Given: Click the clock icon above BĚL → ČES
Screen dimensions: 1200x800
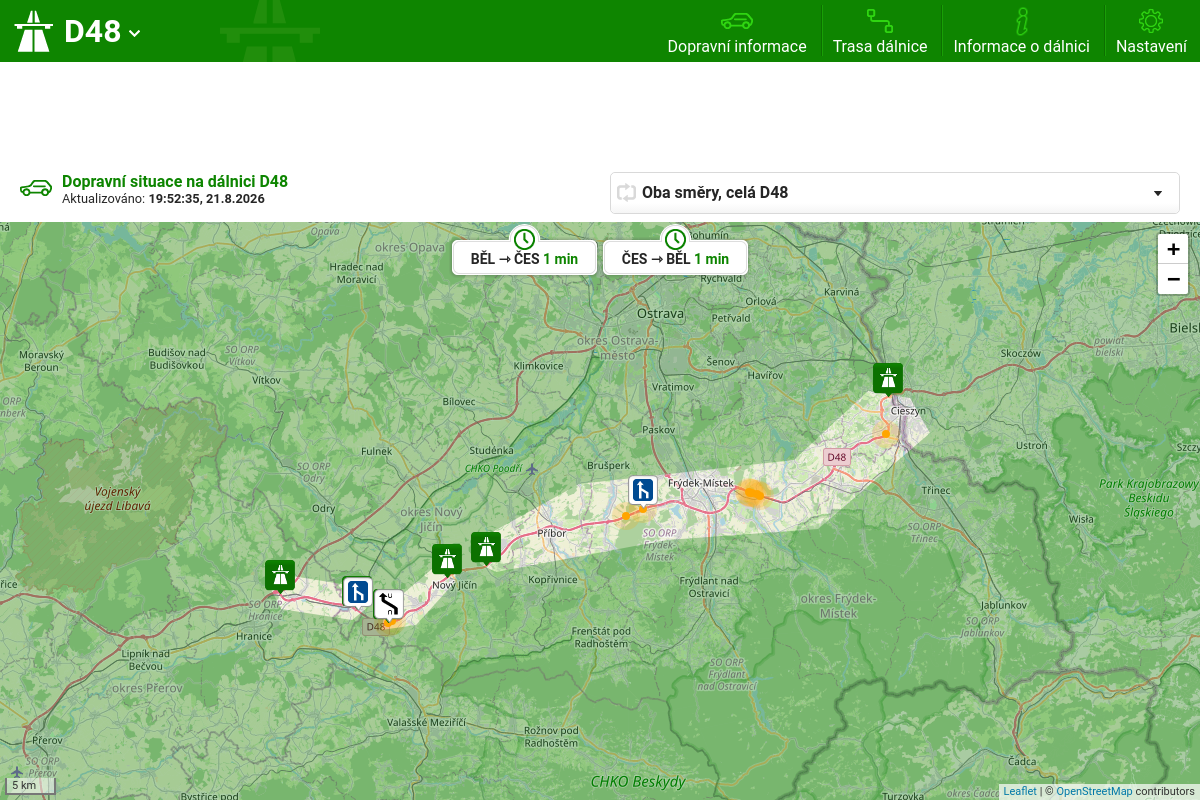Looking at the screenshot, I should (524, 239).
